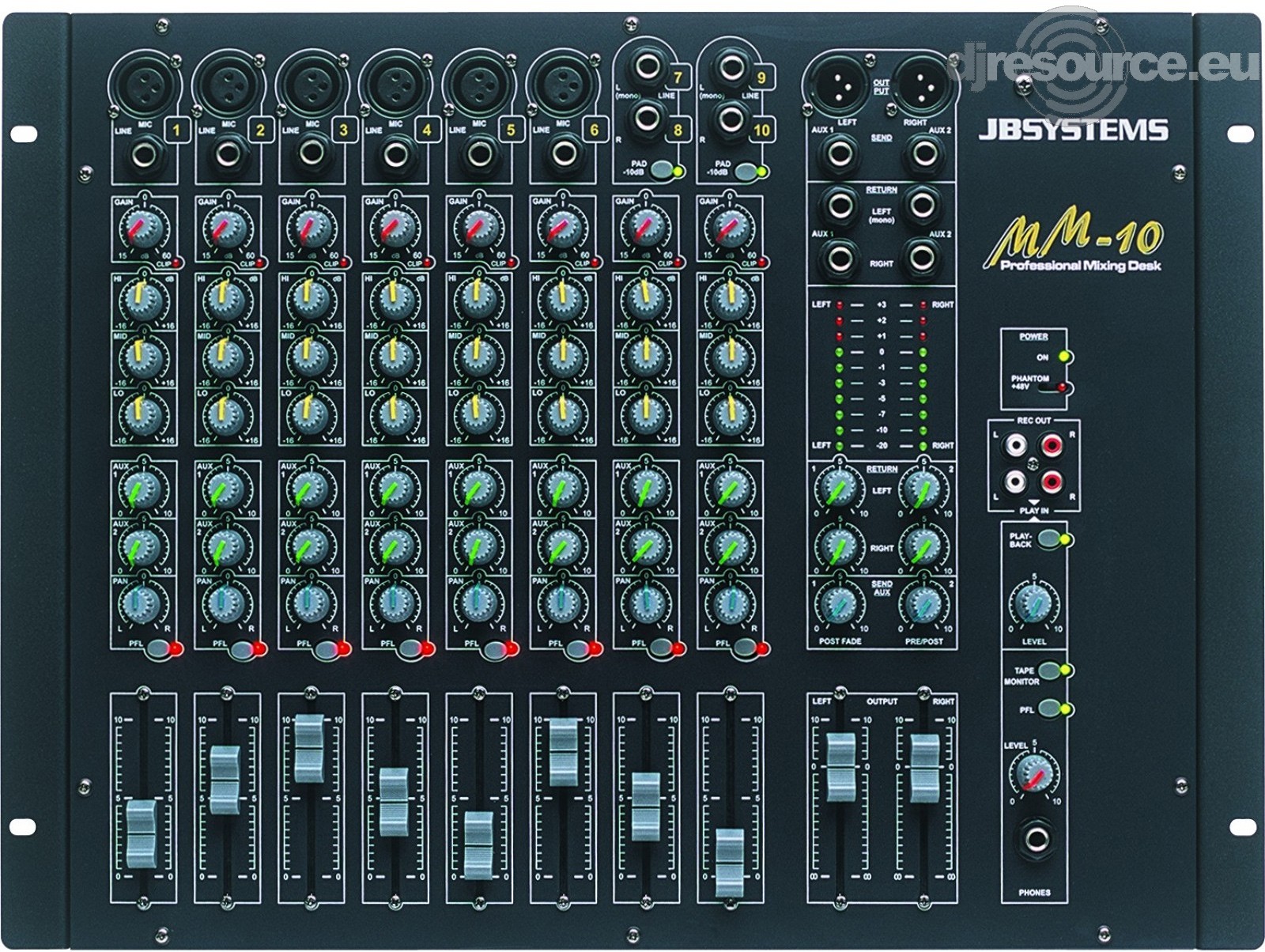1265x952 pixels.
Task: Click the channel 9/10 strip fader cap
Action: pos(730,862)
